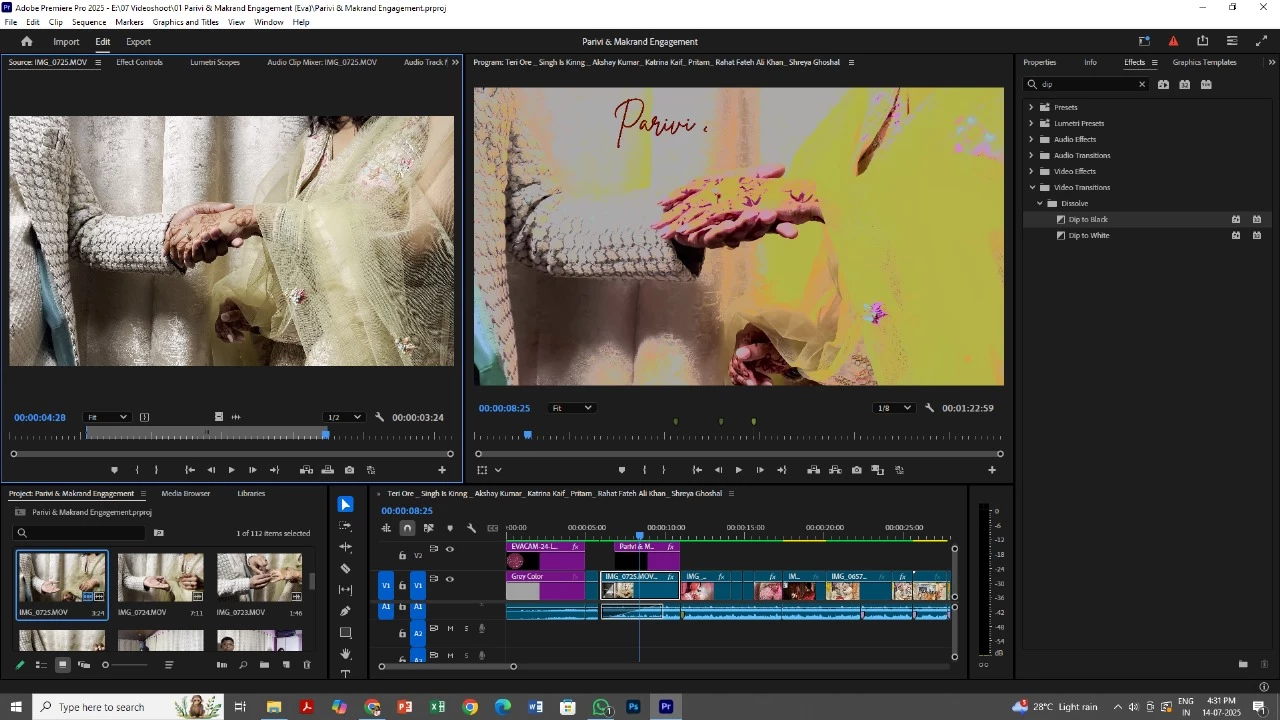
Task: Click the Home icon in header bar
Action: point(27,42)
